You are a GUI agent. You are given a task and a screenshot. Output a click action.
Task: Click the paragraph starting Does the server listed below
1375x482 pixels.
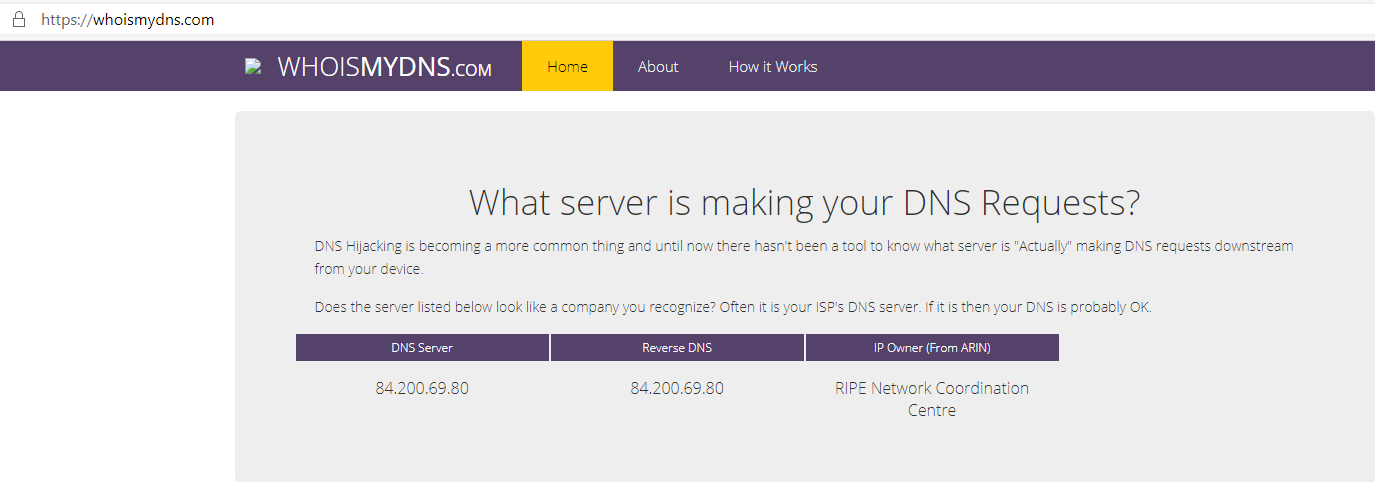(x=733, y=307)
